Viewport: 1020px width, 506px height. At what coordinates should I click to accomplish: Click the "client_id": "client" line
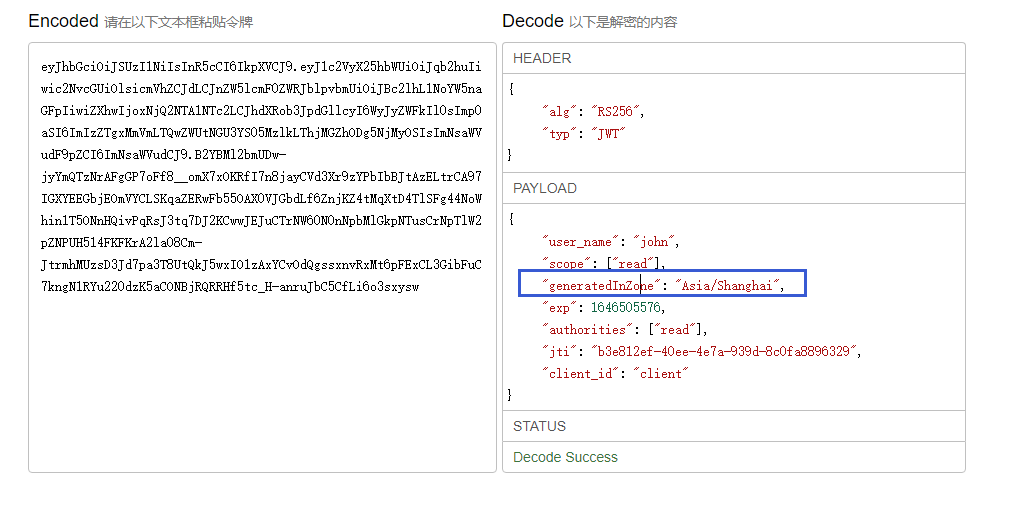click(x=615, y=374)
